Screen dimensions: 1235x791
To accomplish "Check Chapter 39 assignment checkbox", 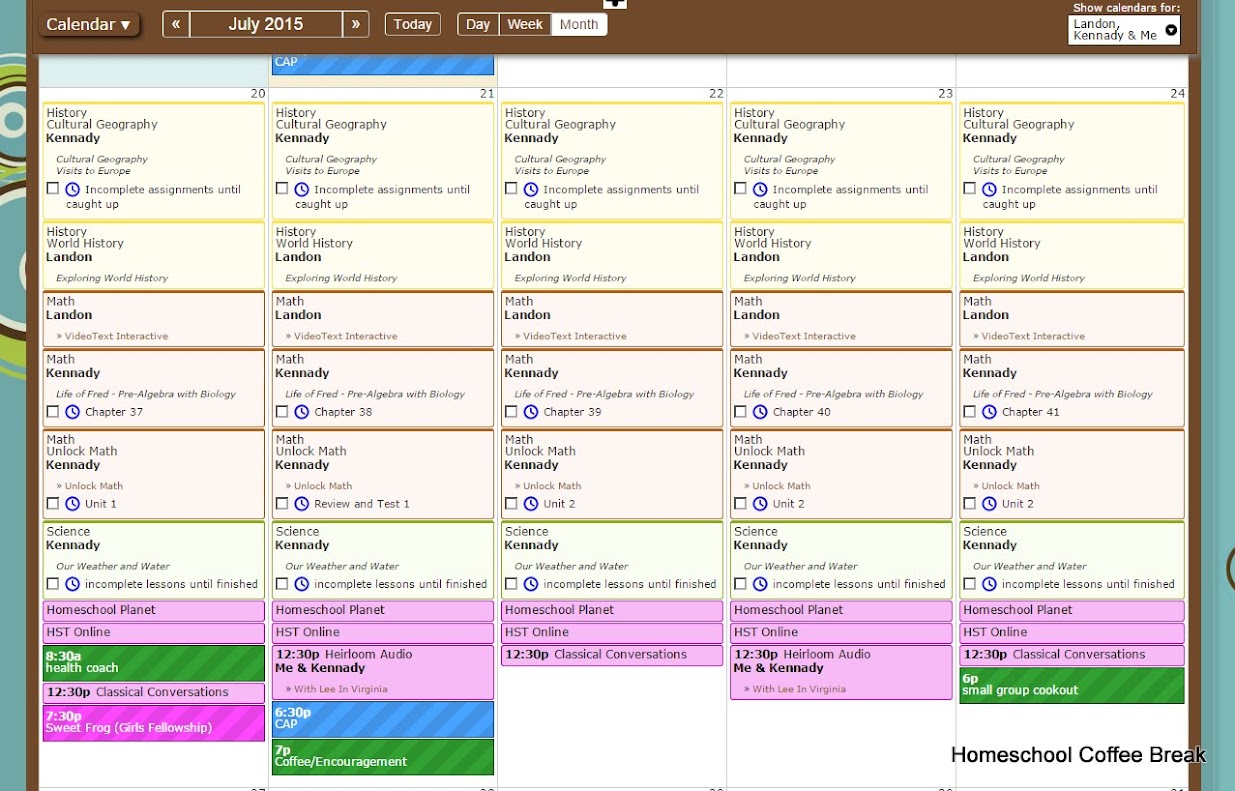I will pos(511,412).
